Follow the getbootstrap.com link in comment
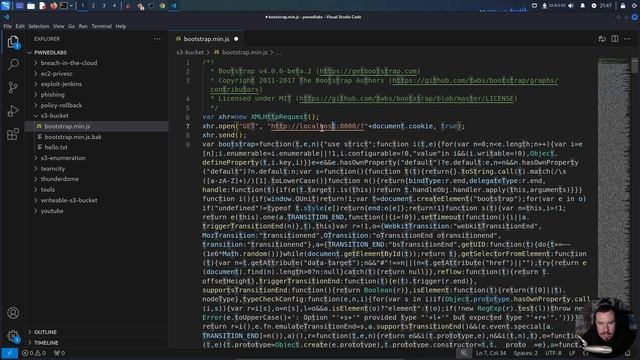640x360 pixels. [368, 71]
